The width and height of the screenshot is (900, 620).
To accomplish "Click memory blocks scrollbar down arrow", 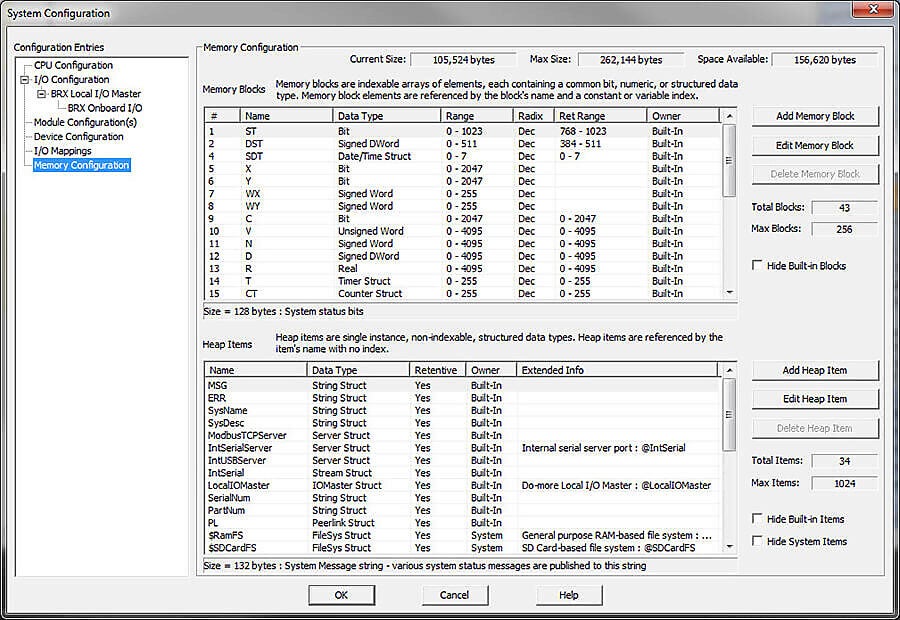I will point(730,293).
